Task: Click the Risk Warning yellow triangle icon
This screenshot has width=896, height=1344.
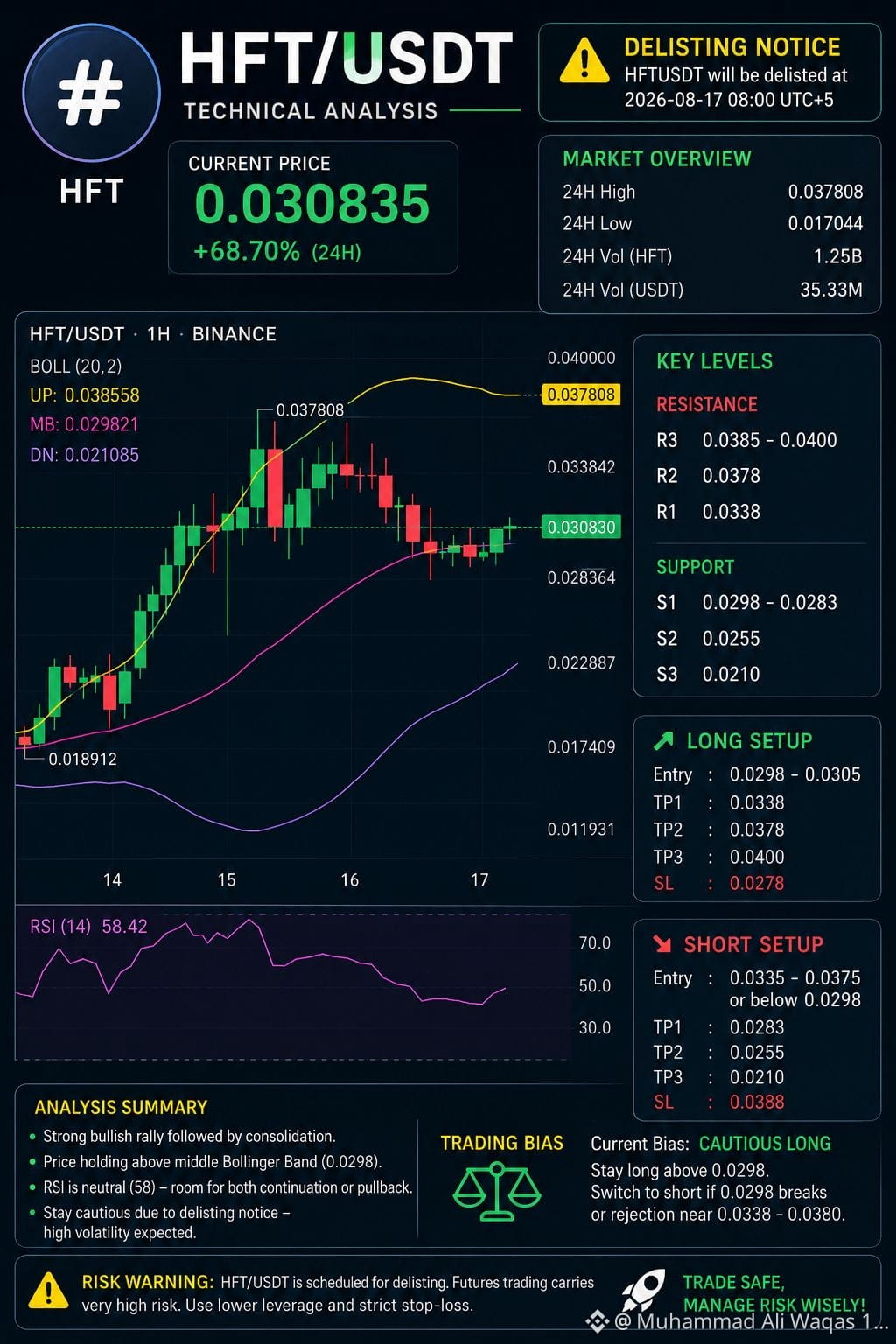Action: tap(48, 1291)
